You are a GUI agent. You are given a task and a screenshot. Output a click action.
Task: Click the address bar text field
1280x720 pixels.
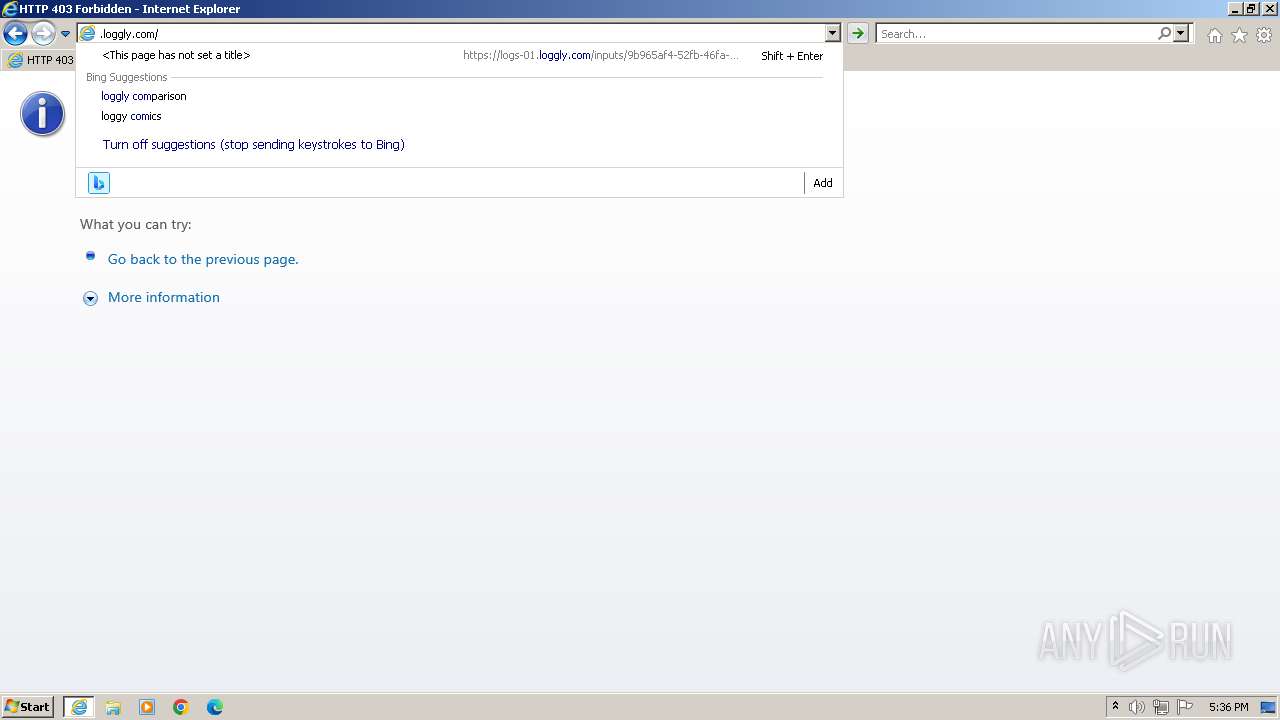click(x=461, y=34)
